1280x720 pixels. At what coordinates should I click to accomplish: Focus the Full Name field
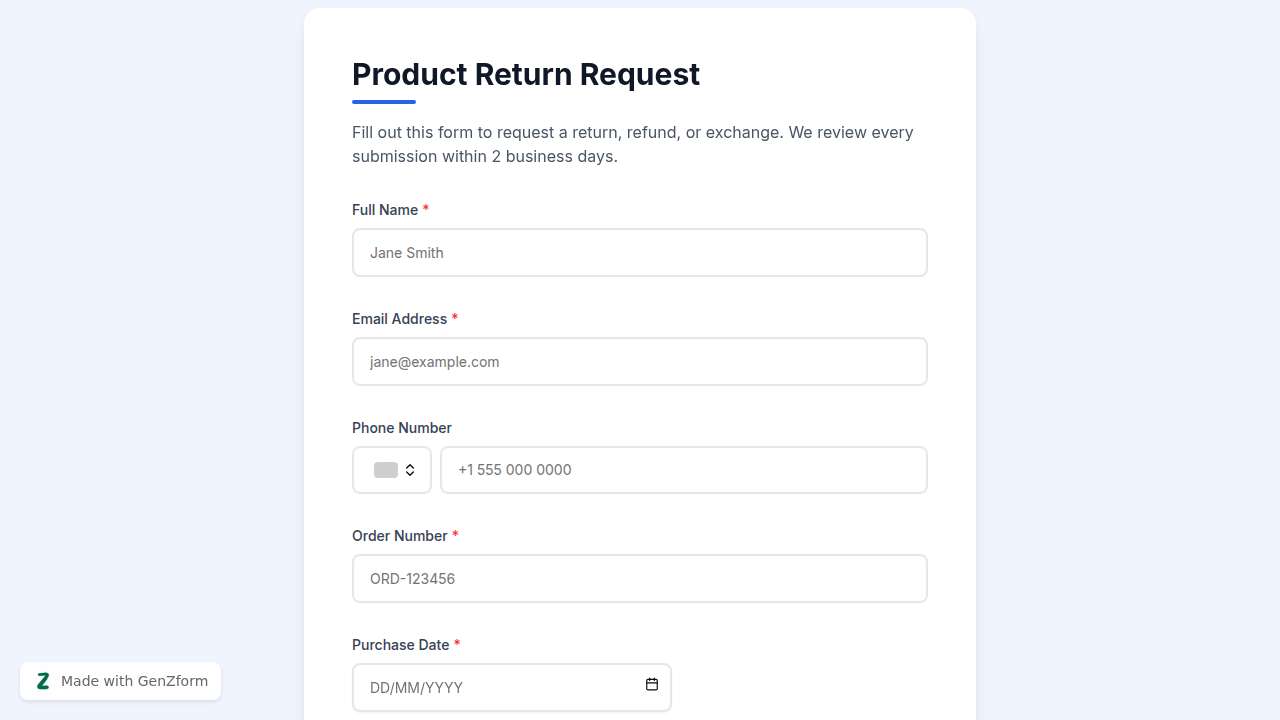point(640,253)
